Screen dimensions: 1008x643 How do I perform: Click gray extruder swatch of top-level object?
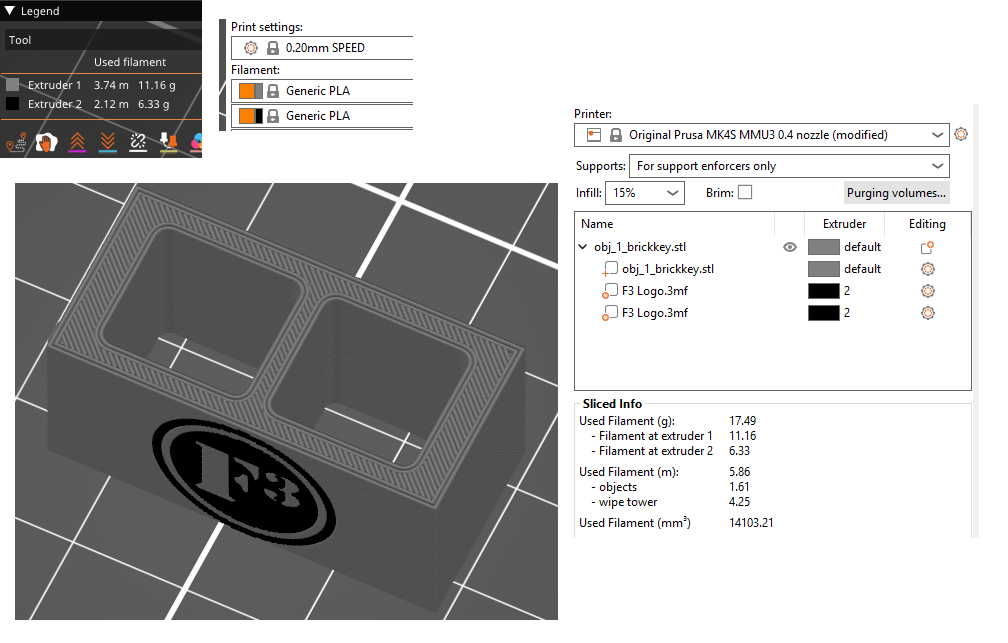tap(824, 248)
